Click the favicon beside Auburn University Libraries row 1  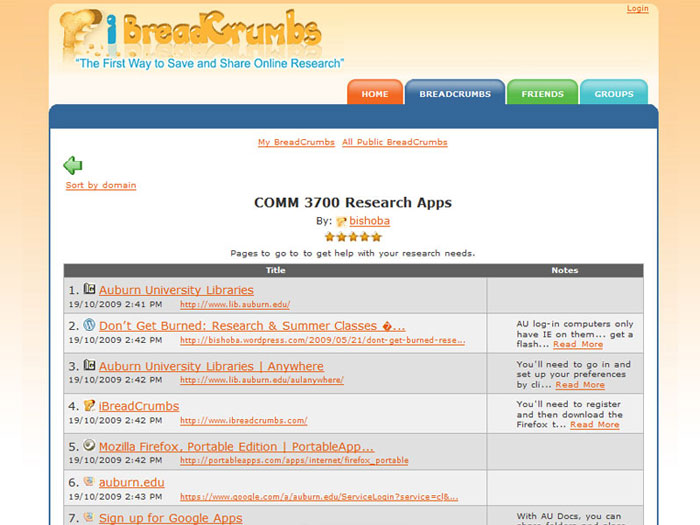click(x=89, y=289)
